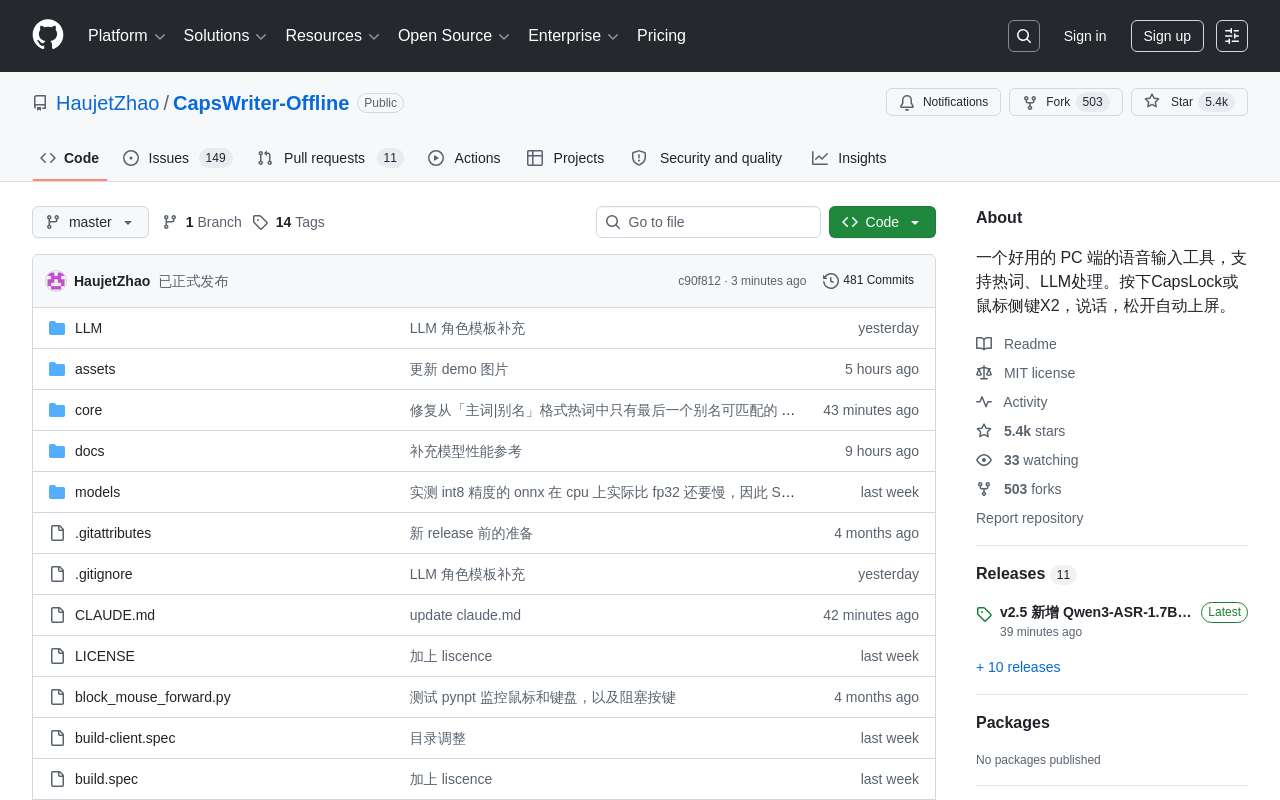Click the Sign in link
Screen dimensions: 1280x800
[x=1085, y=36]
